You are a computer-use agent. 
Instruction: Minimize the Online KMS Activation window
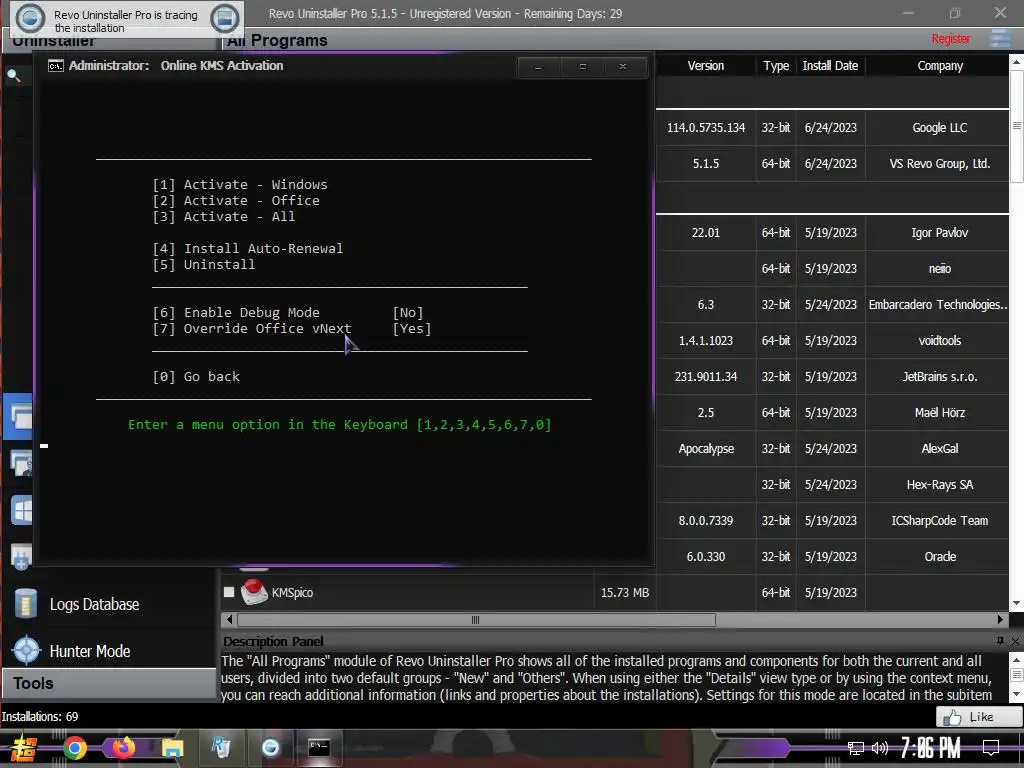(x=538, y=67)
